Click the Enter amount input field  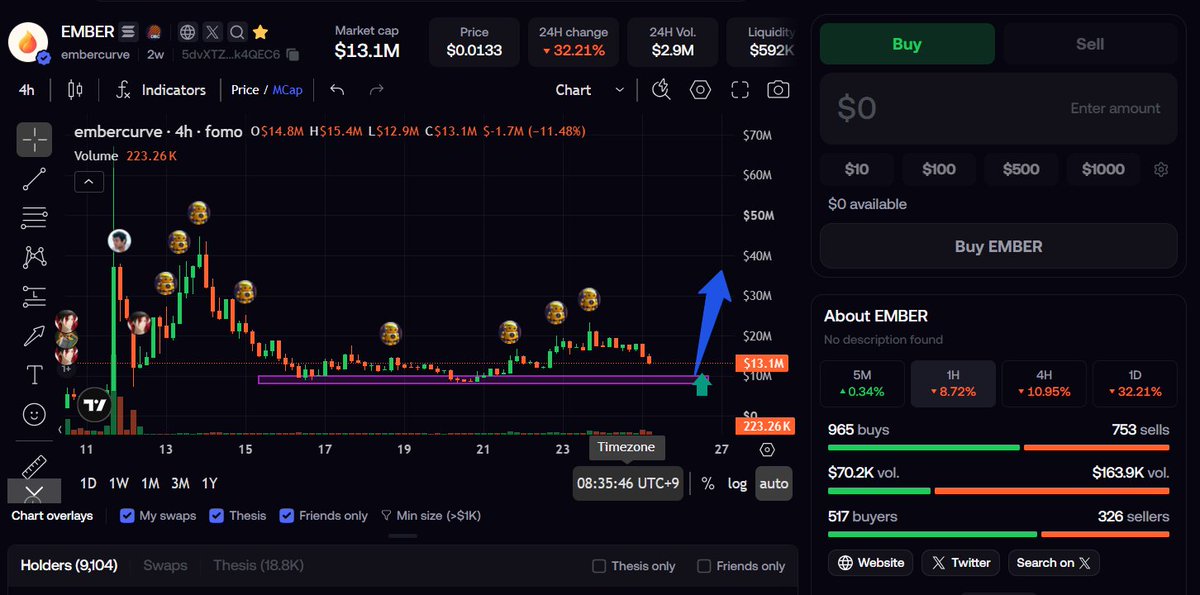tap(998, 108)
